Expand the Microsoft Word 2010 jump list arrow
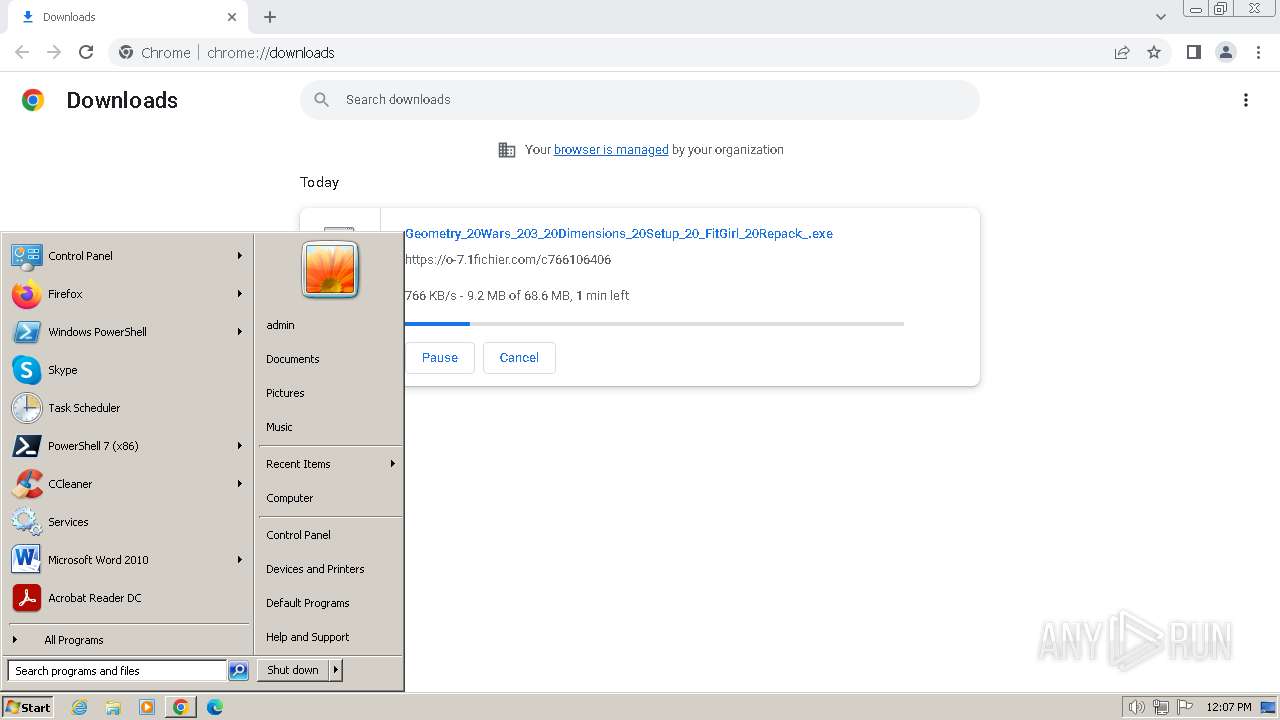Image resolution: width=1280 pixels, height=720 pixels. coord(240,560)
